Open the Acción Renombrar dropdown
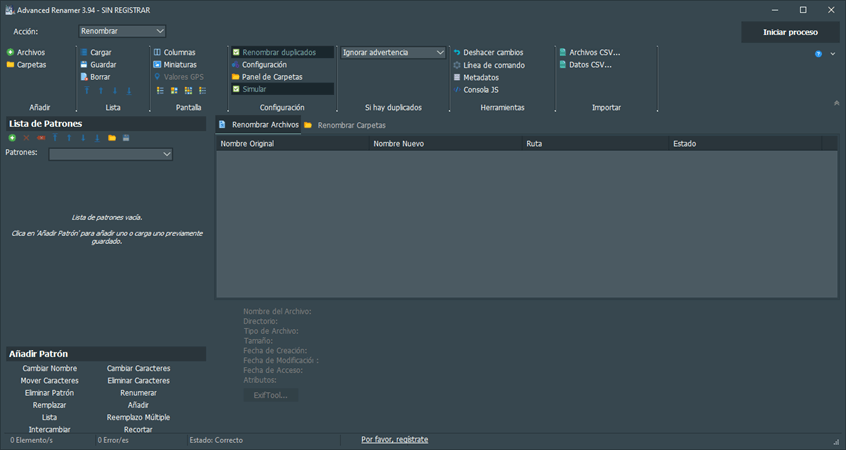This screenshot has width=846, height=450. [122, 31]
